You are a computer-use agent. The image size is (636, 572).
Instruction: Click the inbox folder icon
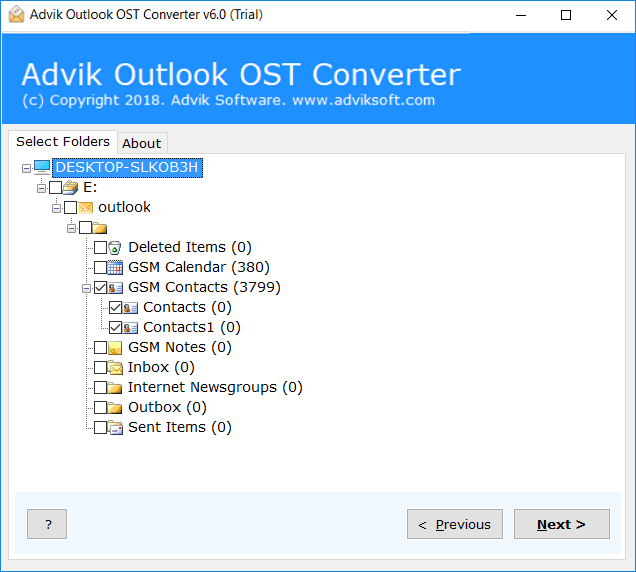(x=115, y=368)
